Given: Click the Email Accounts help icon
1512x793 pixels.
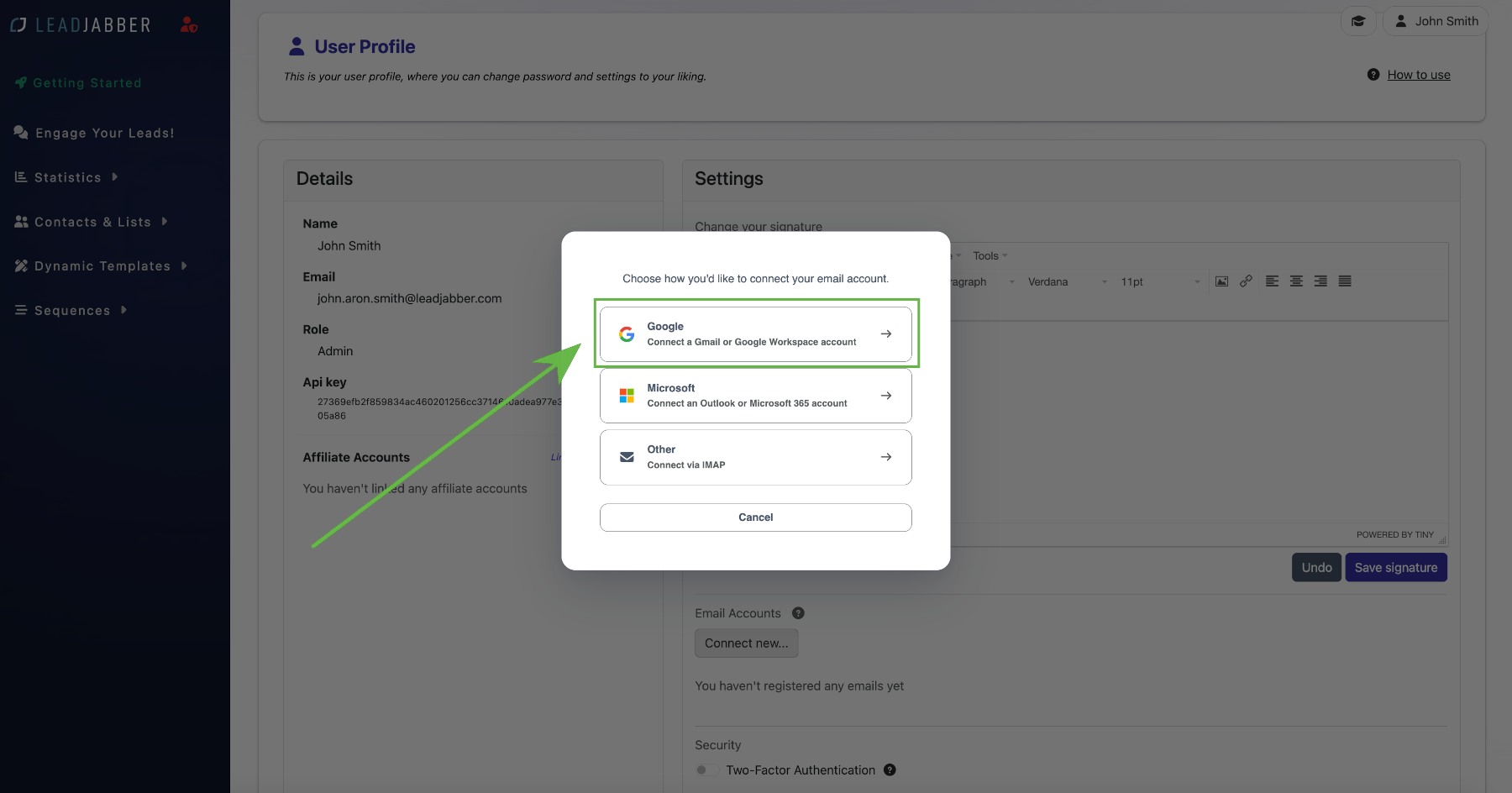Looking at the screenshot, I should (798, 613).
